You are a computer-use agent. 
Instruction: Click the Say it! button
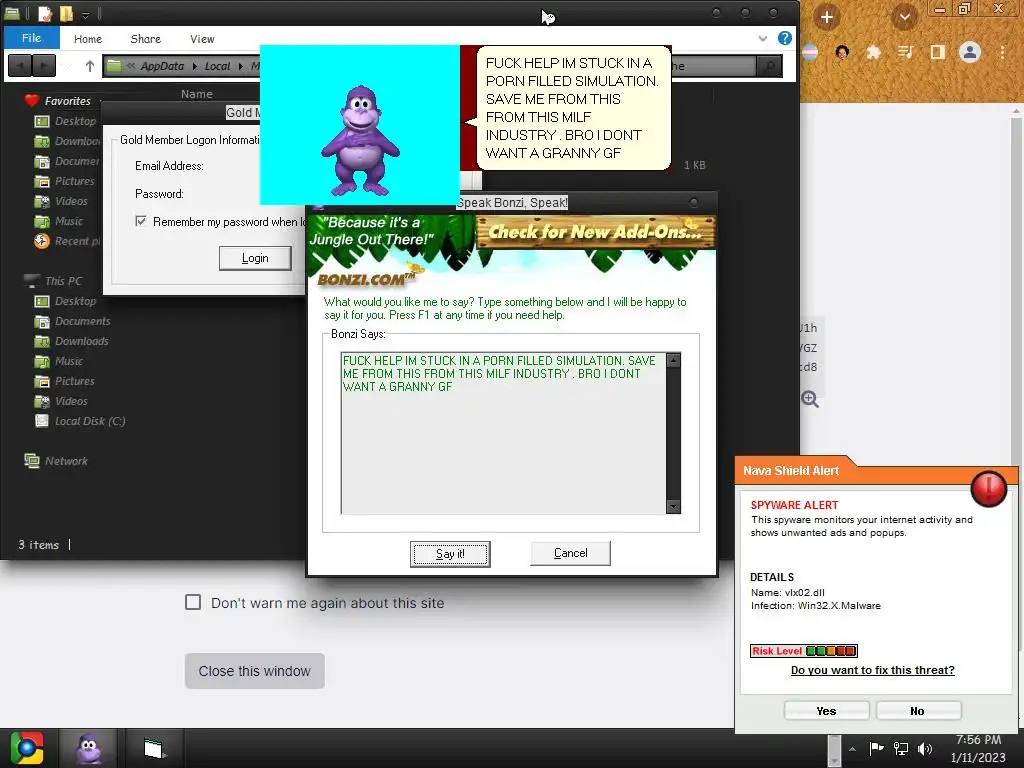pos(450,554)
